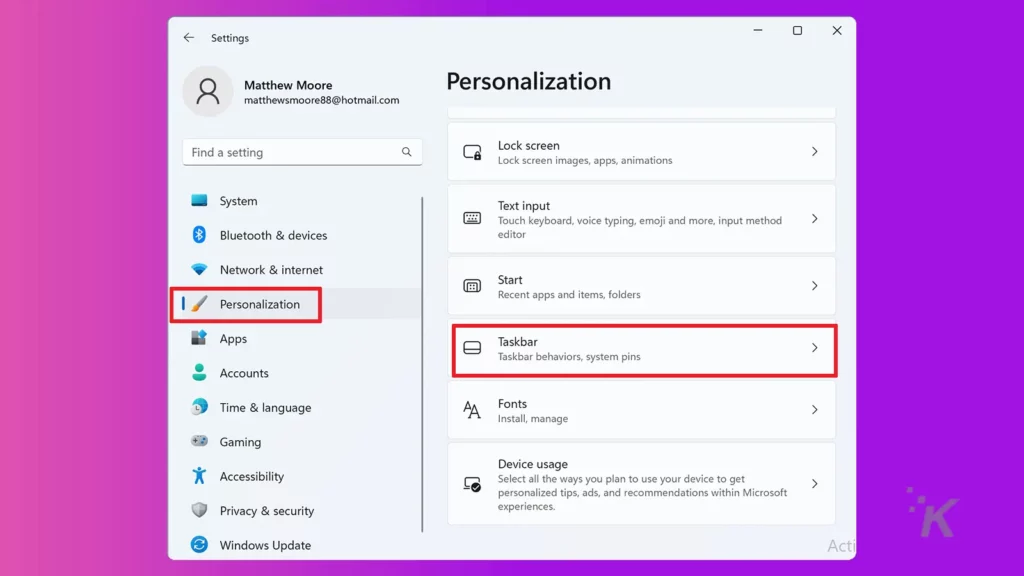Open Device usage via chevron
The height and width of the screenshot is (576, 1024).
[814, 484]
